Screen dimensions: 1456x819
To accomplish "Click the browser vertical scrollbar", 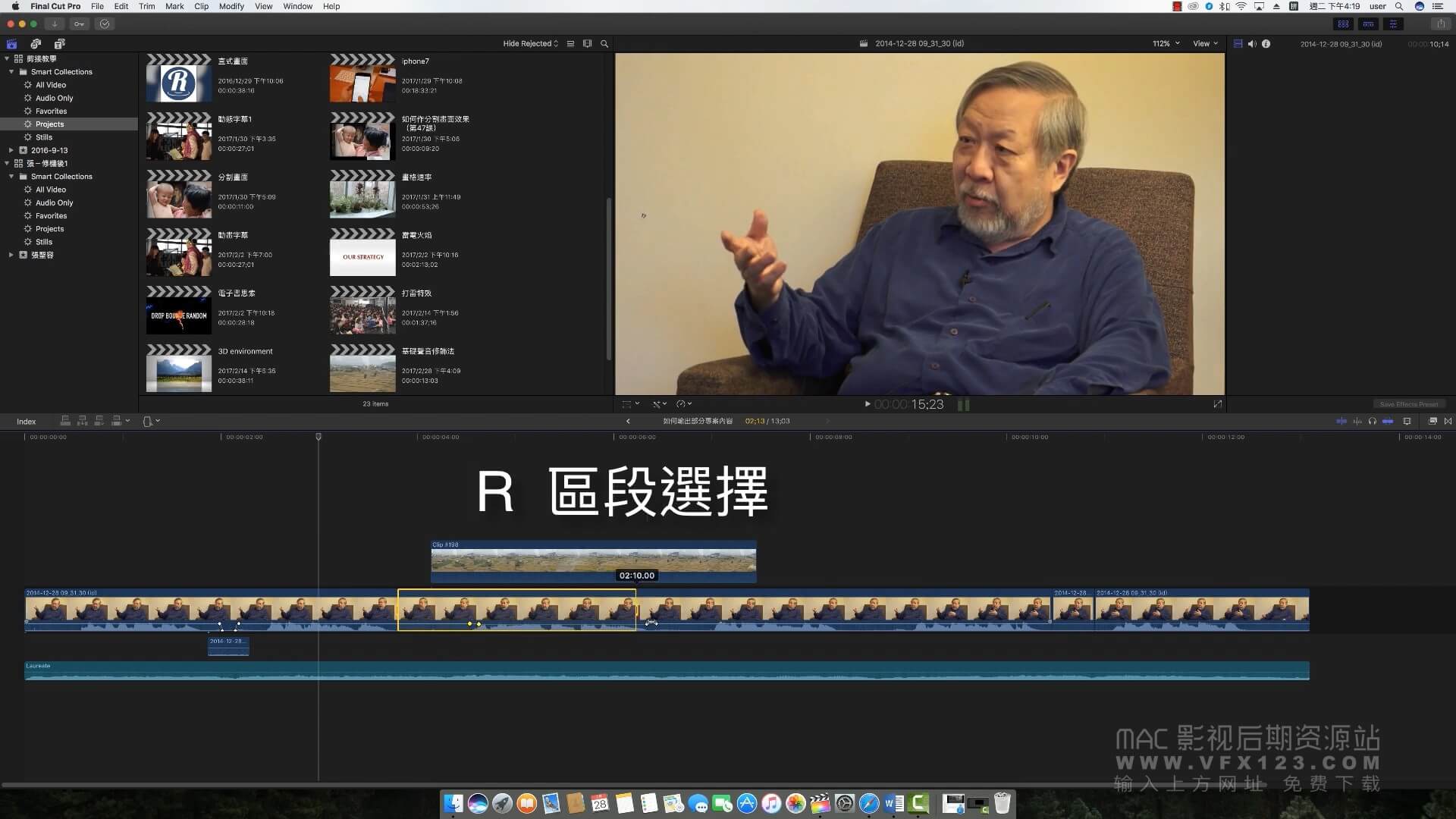I will (608, 279).
